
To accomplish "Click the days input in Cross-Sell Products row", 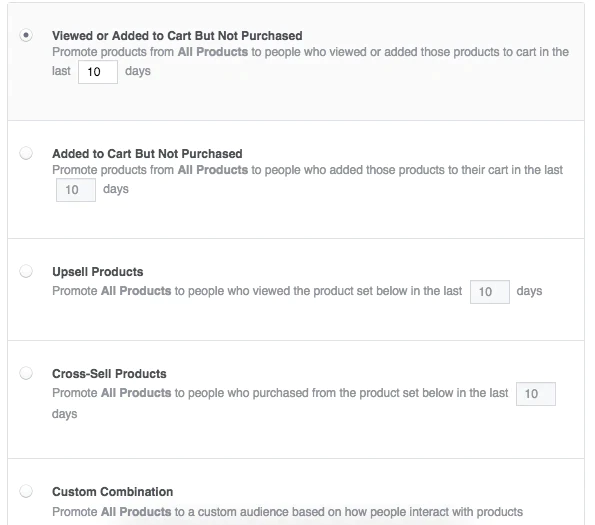I will (x=536, y=394).
